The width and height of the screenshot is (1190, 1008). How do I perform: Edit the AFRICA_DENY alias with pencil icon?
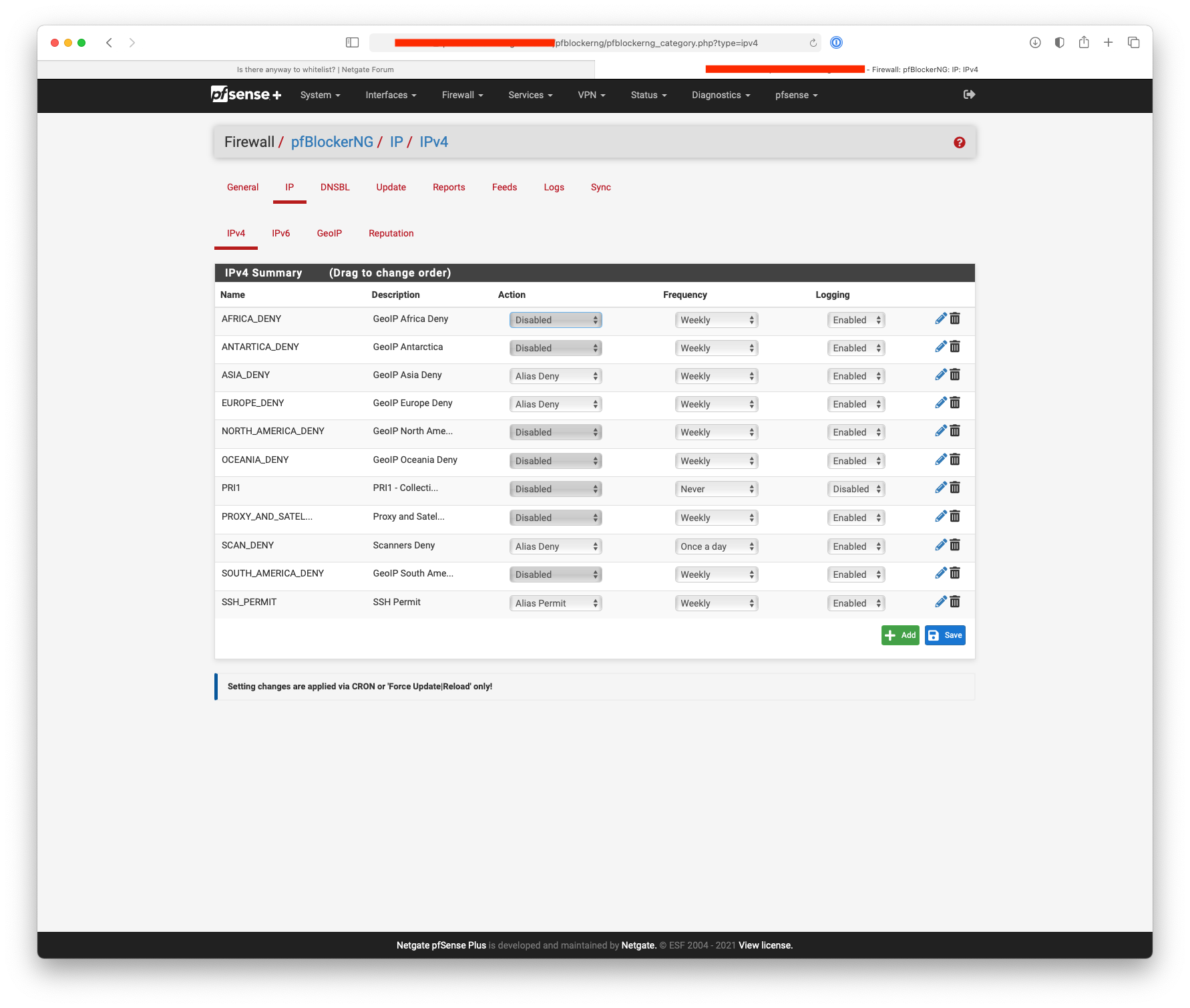(940, 319)
